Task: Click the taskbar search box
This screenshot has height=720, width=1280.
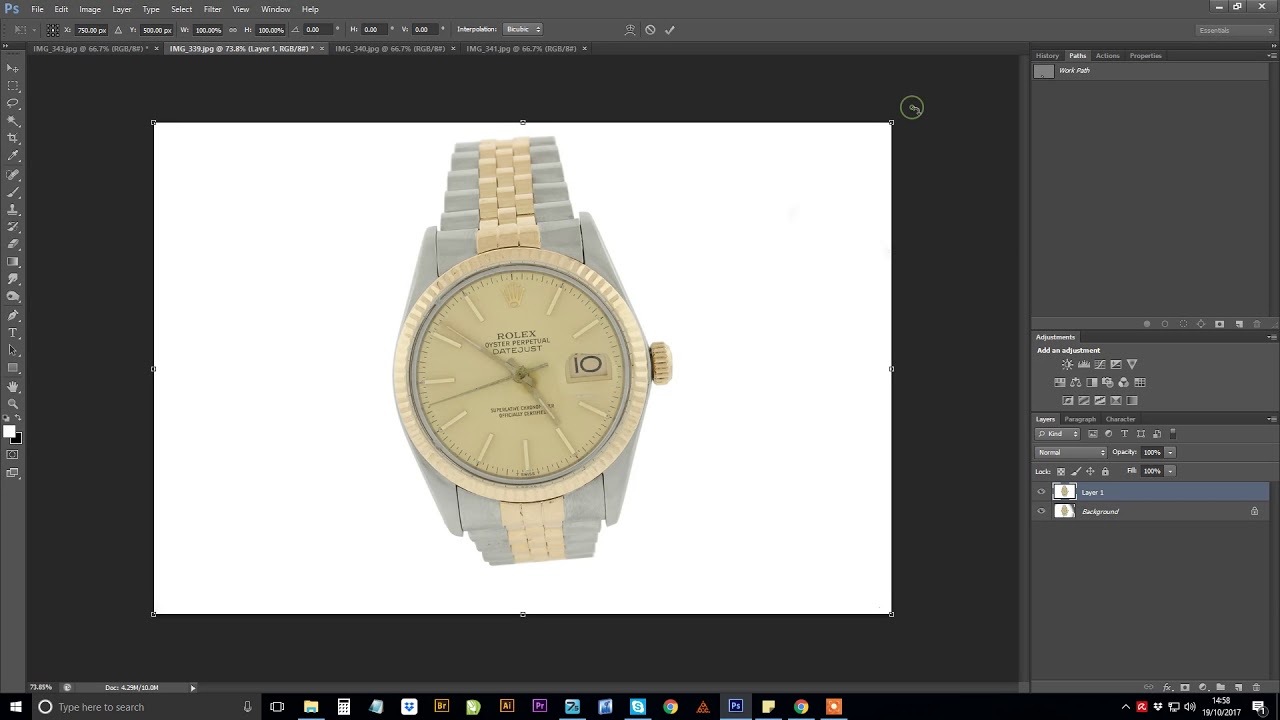Action: tap(145, 707)
